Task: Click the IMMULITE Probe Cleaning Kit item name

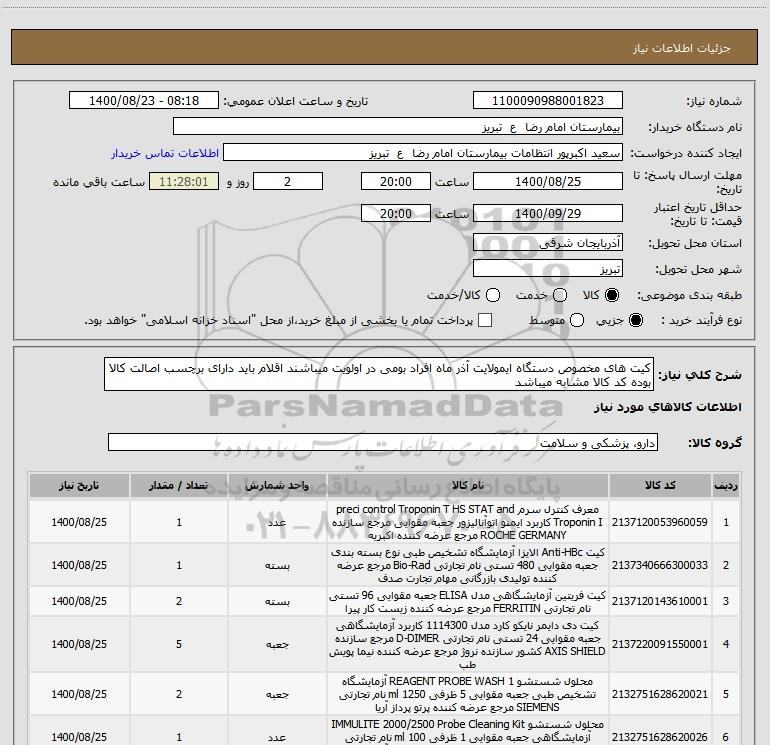Action: [468, 732]
